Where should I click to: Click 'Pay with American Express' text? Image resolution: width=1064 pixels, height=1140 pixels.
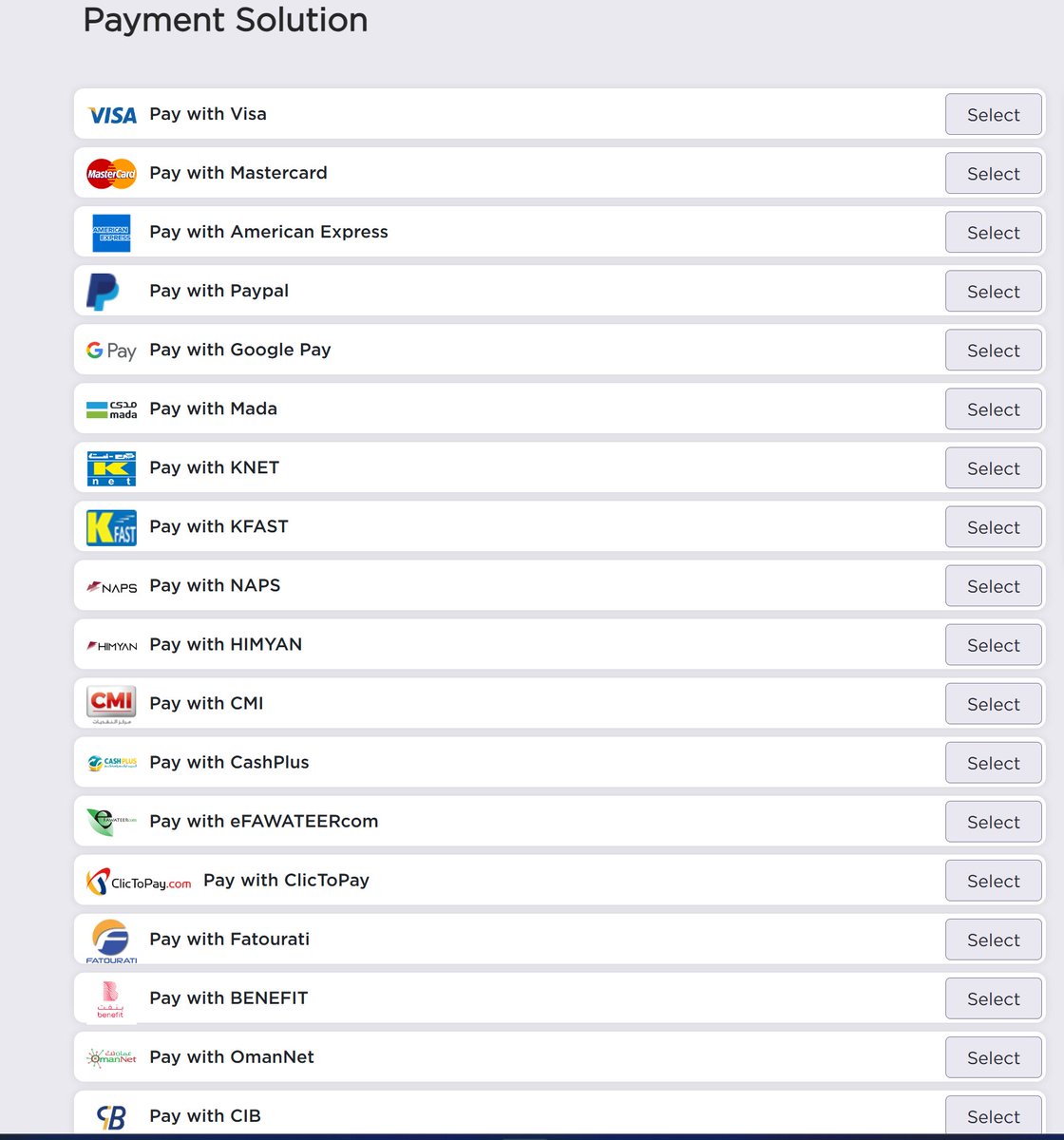point(269,232)
